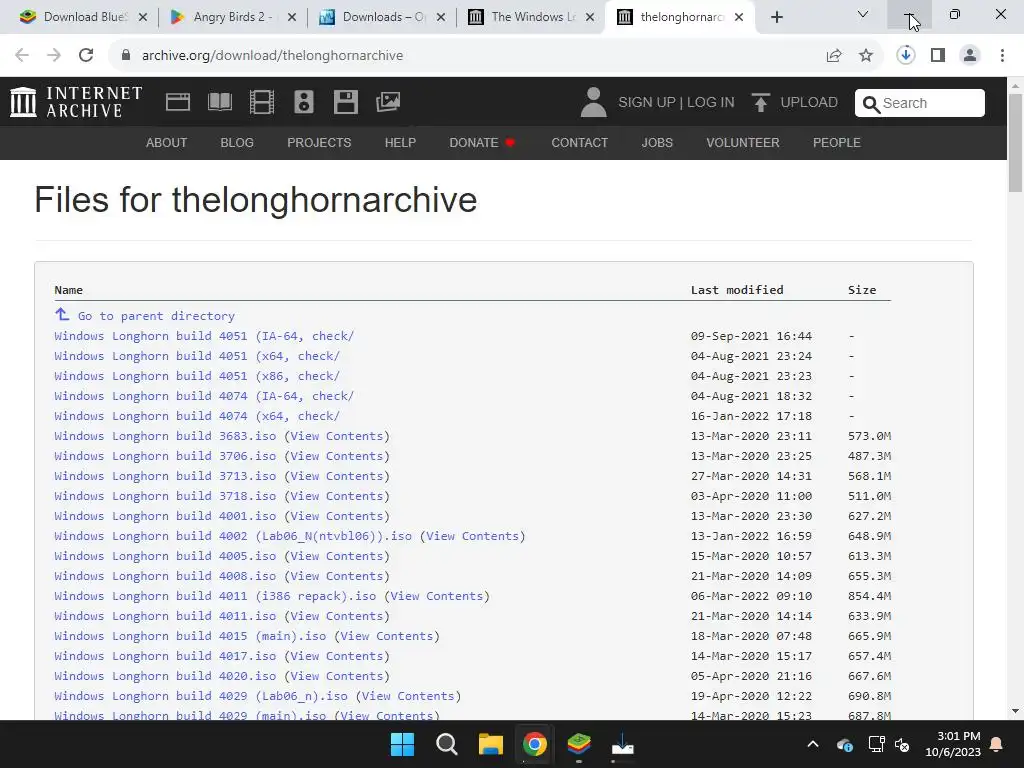1024x768 pixels.
Task: Click the Upload arrow icon
Action: click(760, 103)
